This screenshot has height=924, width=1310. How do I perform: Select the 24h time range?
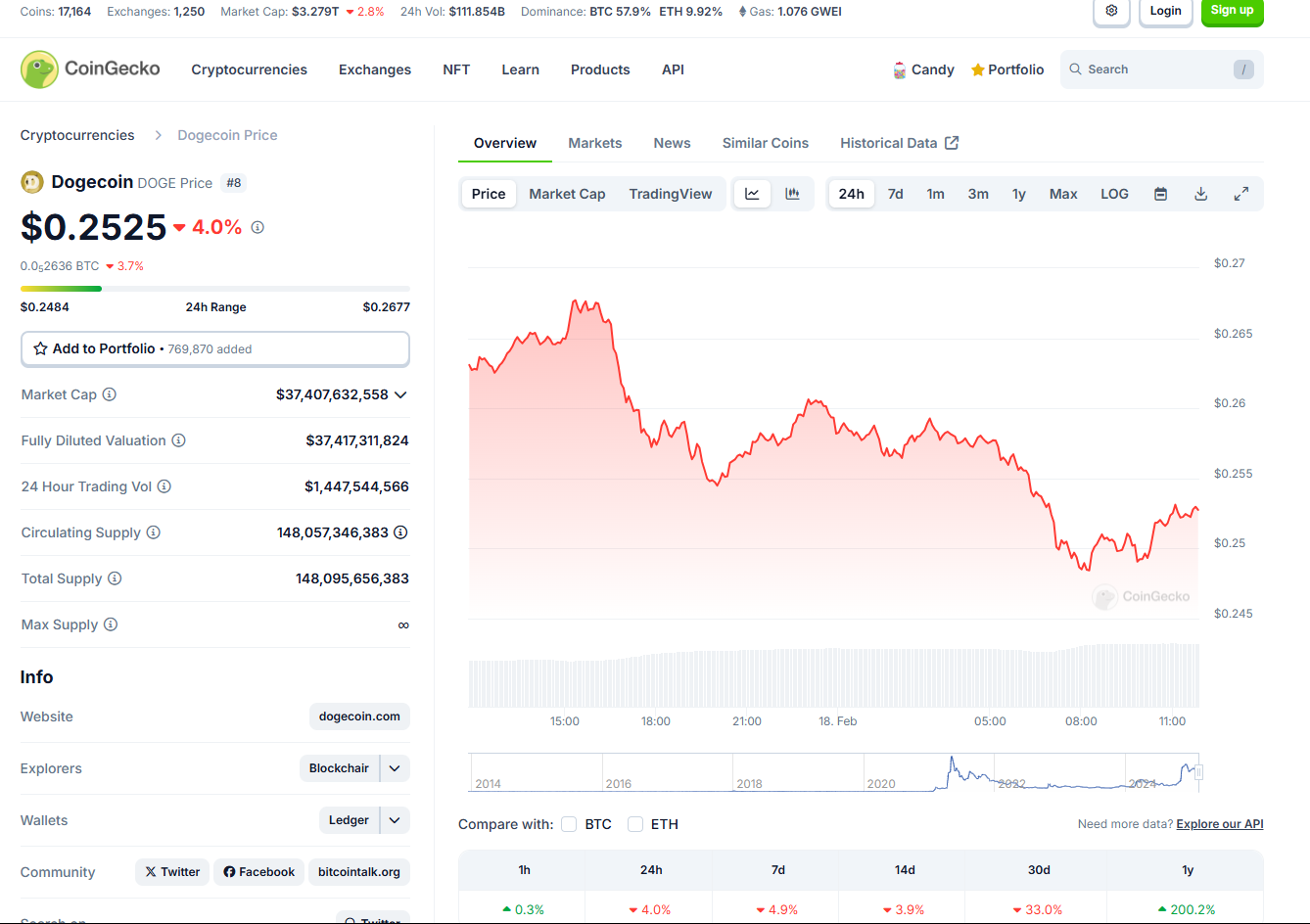852,194
